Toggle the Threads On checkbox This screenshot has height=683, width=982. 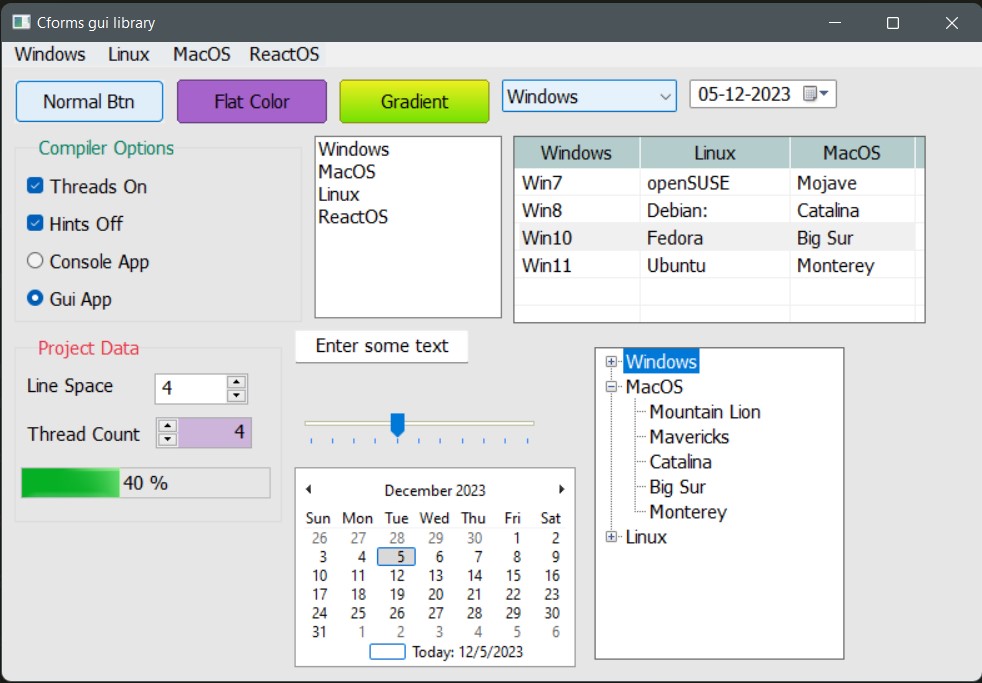(35, 186)
